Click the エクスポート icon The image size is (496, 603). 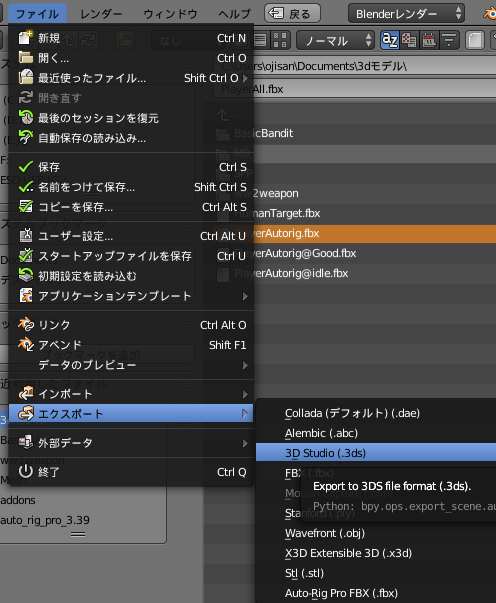[26, 413]
